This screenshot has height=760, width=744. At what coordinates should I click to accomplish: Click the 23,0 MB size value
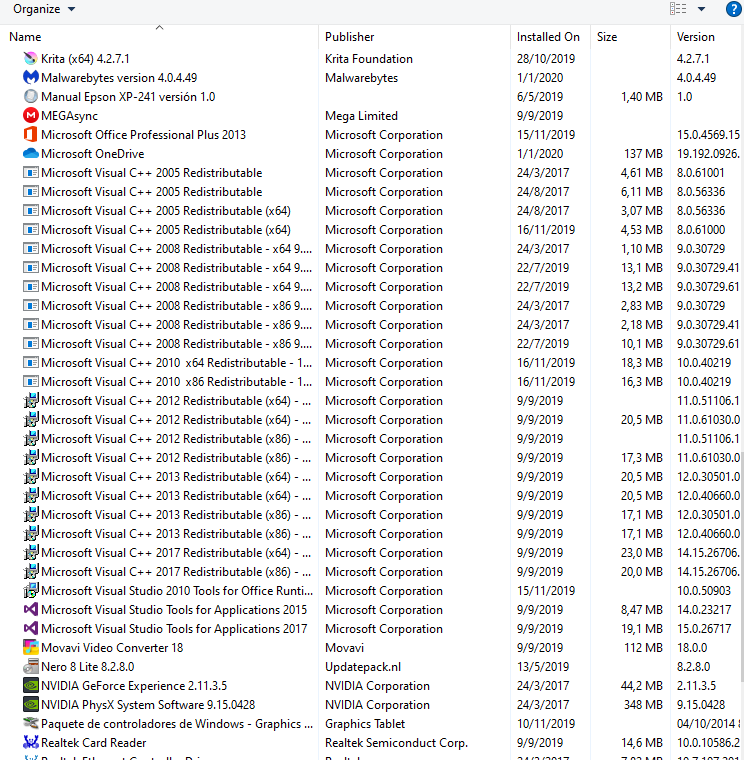[642, 553]
